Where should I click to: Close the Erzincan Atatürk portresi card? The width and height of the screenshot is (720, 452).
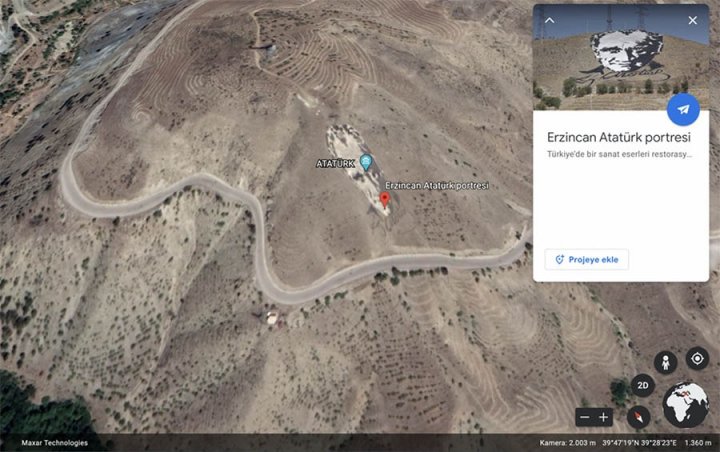click(x=692, y=20)
